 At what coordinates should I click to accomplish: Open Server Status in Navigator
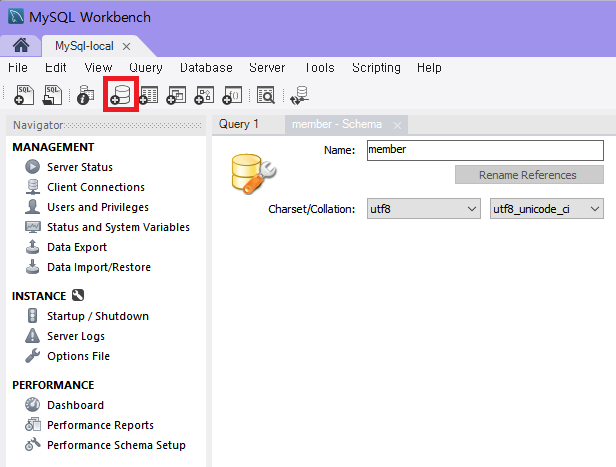80,167
